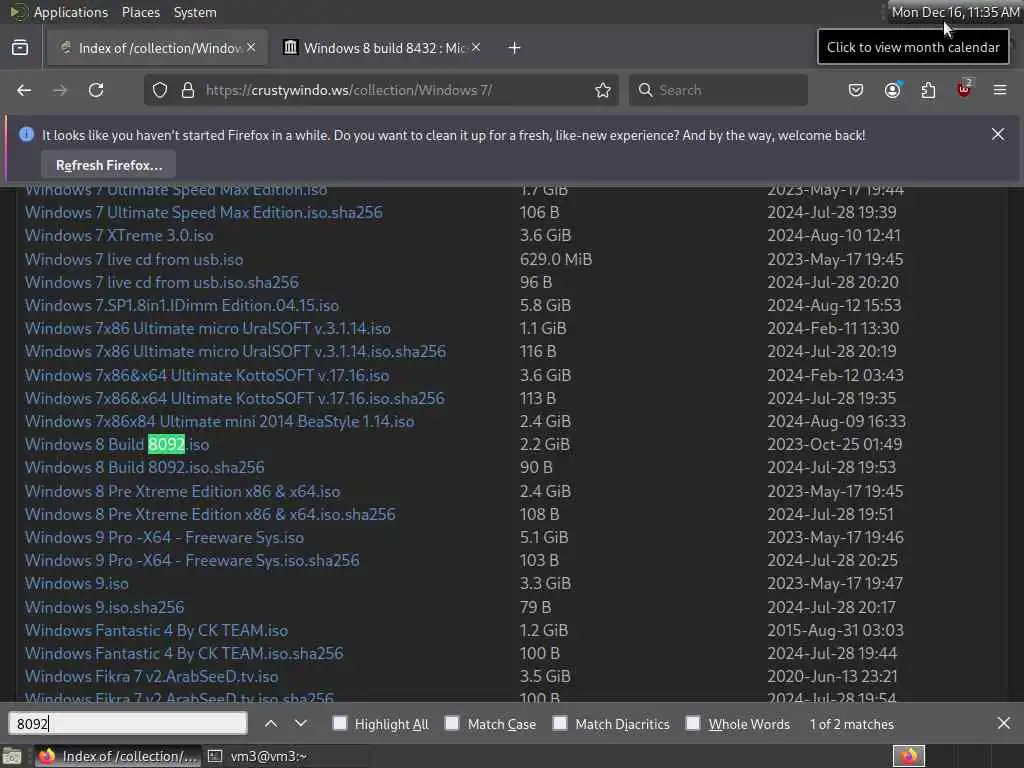The width and height of the screenshot is (1024, 768).
Task: Click the show desktop icon in bottom panel
Action: (12, 757)
